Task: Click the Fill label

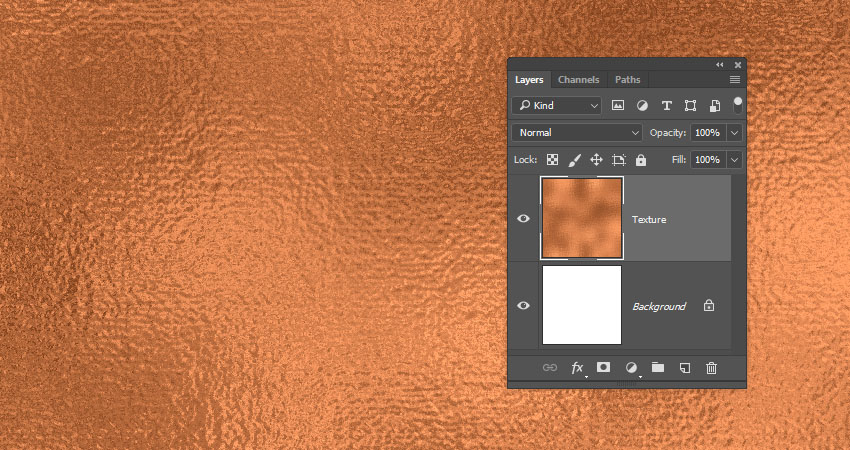Action: (679, 160)
